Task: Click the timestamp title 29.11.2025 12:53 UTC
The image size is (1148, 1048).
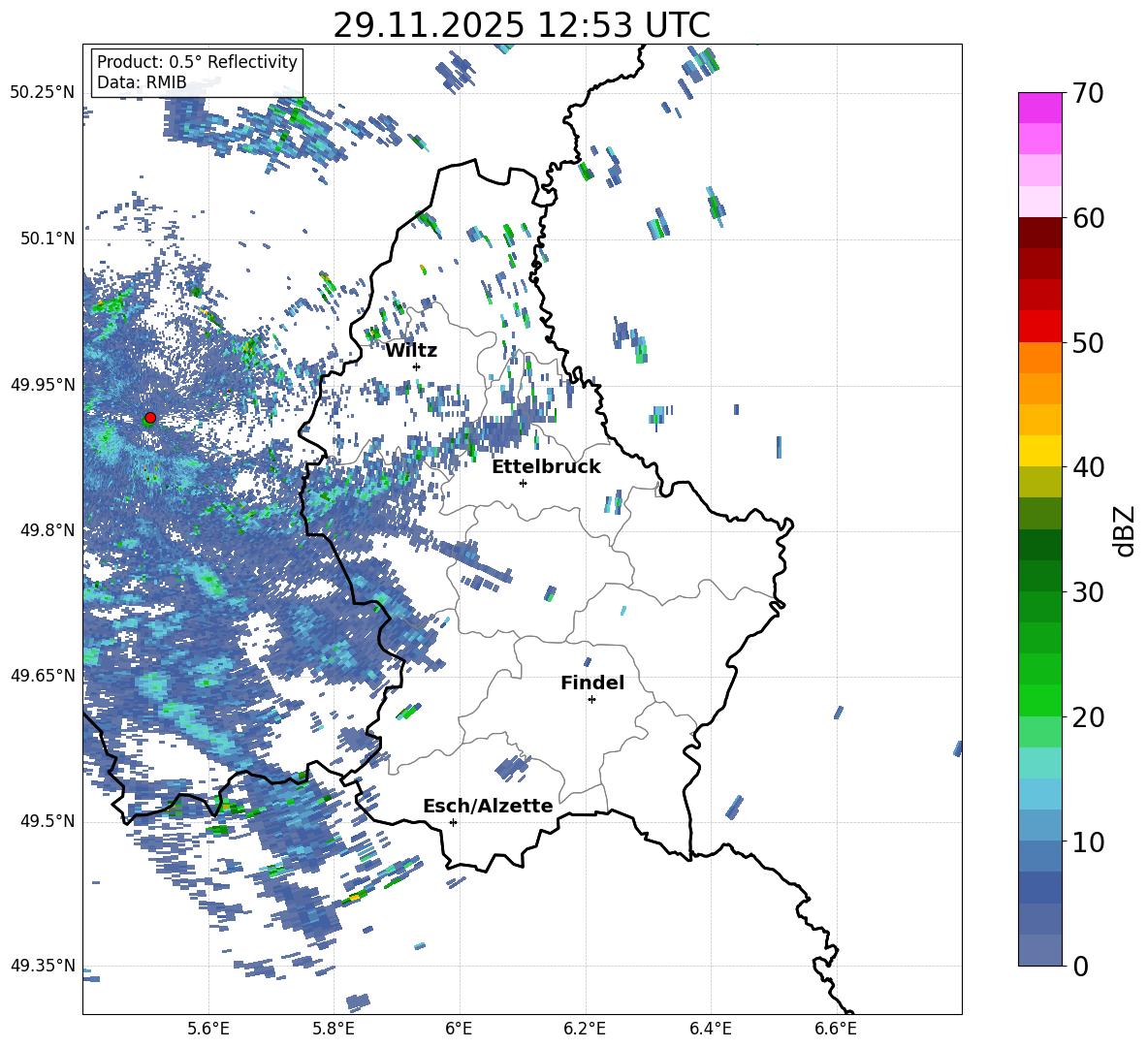Action: point(522,25)
